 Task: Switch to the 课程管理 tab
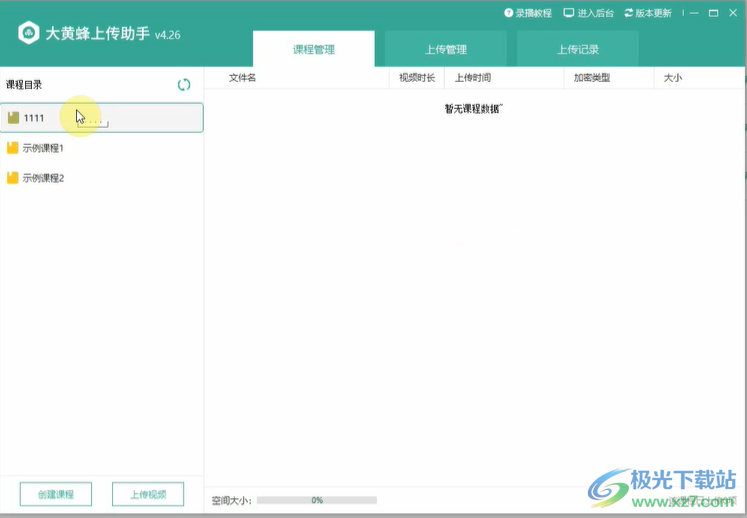pos(314,49)
